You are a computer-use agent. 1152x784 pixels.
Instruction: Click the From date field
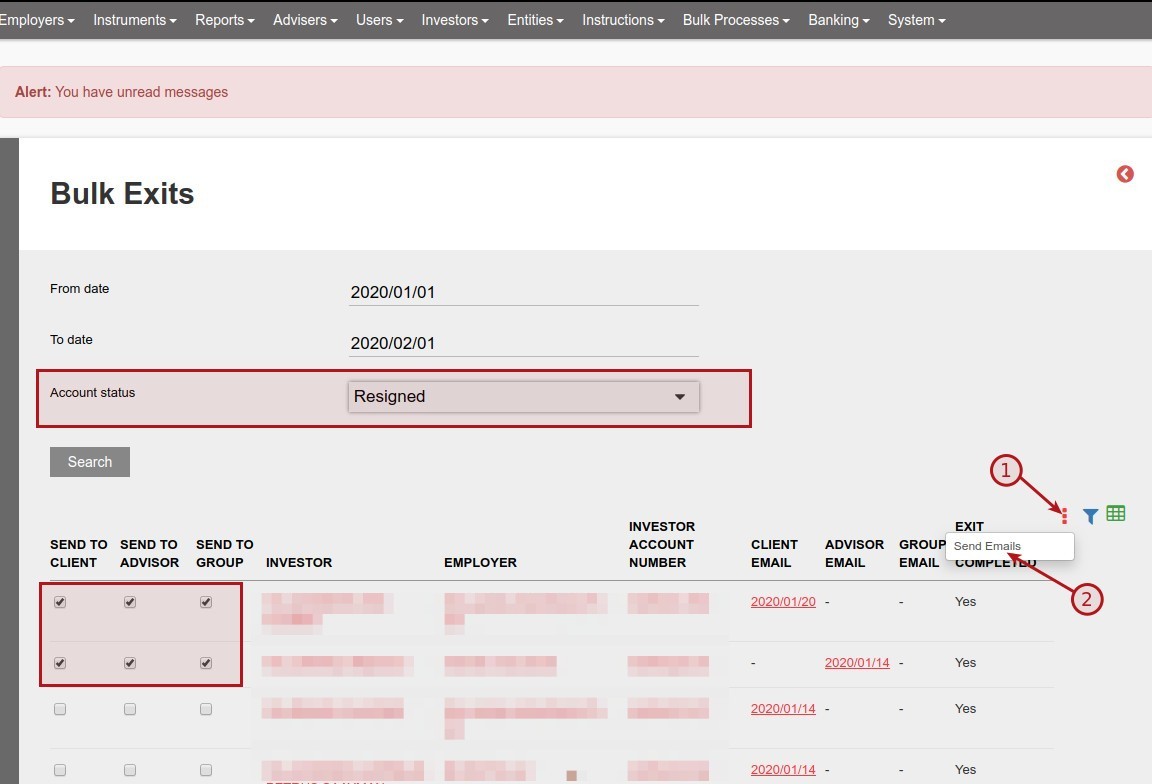[524, 292]
